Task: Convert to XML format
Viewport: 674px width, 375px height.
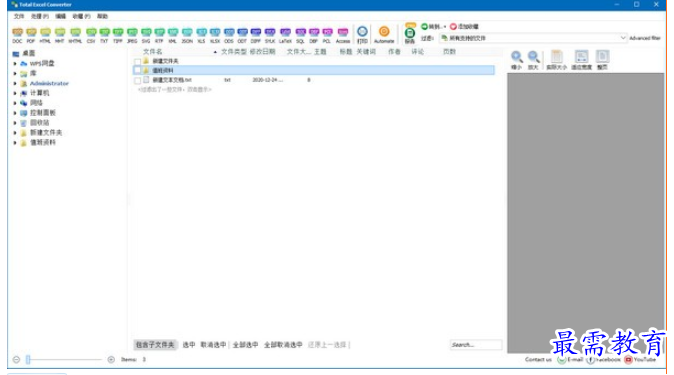Action: click(173, 35)
